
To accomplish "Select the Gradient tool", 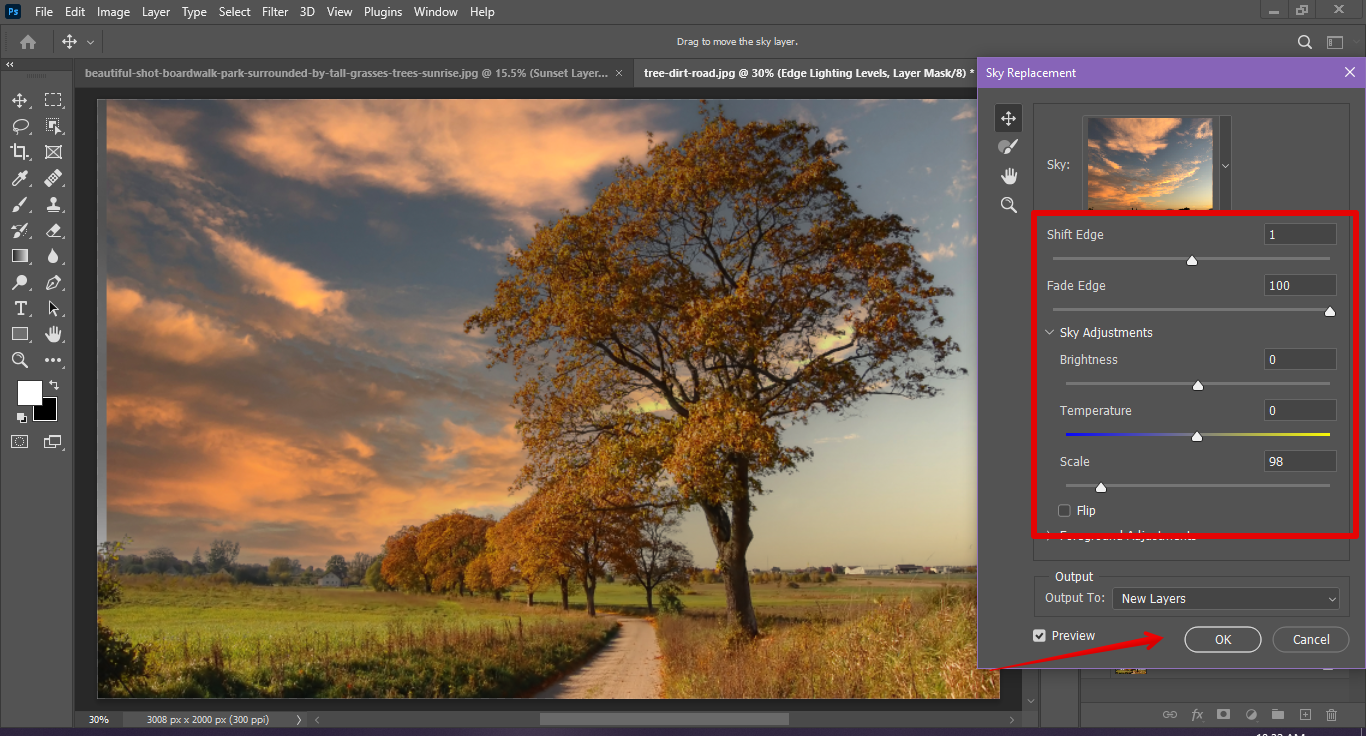I will [20, 256].
